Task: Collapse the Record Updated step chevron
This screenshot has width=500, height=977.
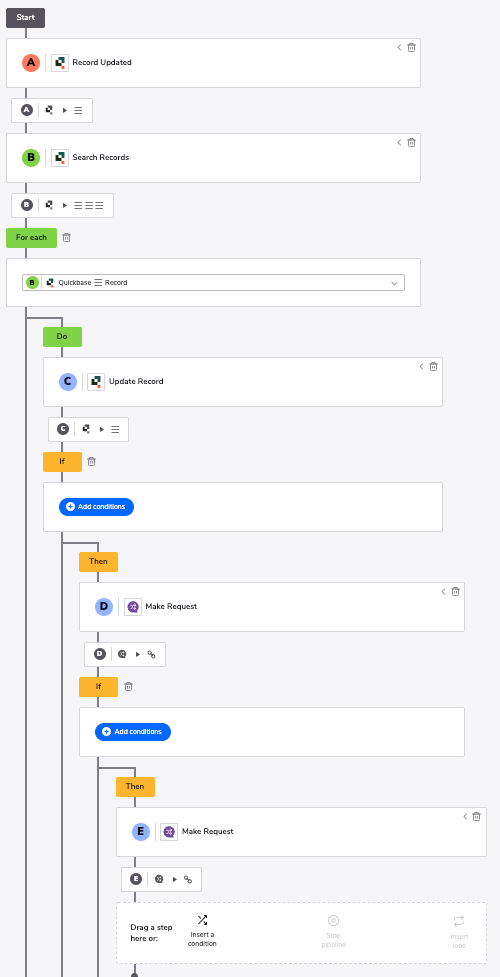Action: click(x=400, y=47)
